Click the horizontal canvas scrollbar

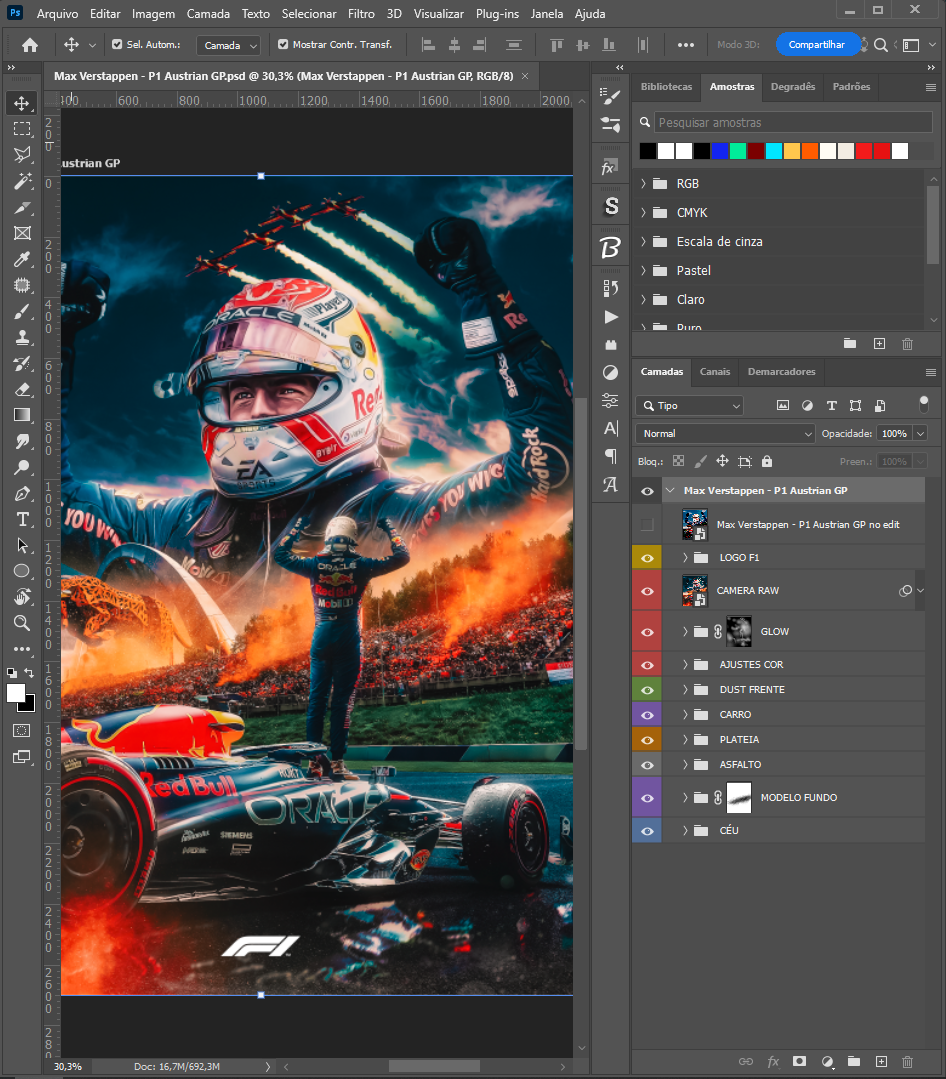click(434, 1066)
